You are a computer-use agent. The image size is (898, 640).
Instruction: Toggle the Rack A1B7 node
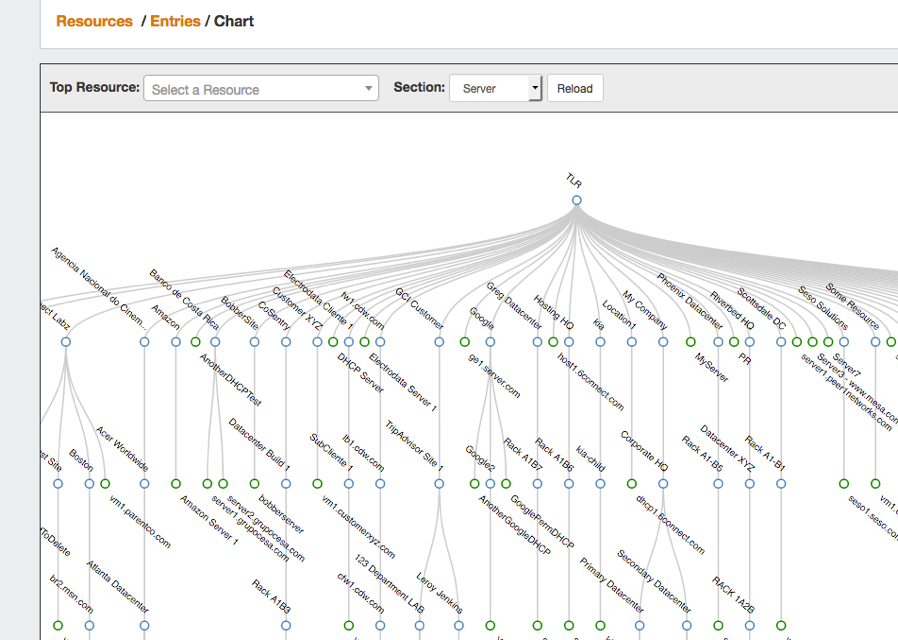537,484
